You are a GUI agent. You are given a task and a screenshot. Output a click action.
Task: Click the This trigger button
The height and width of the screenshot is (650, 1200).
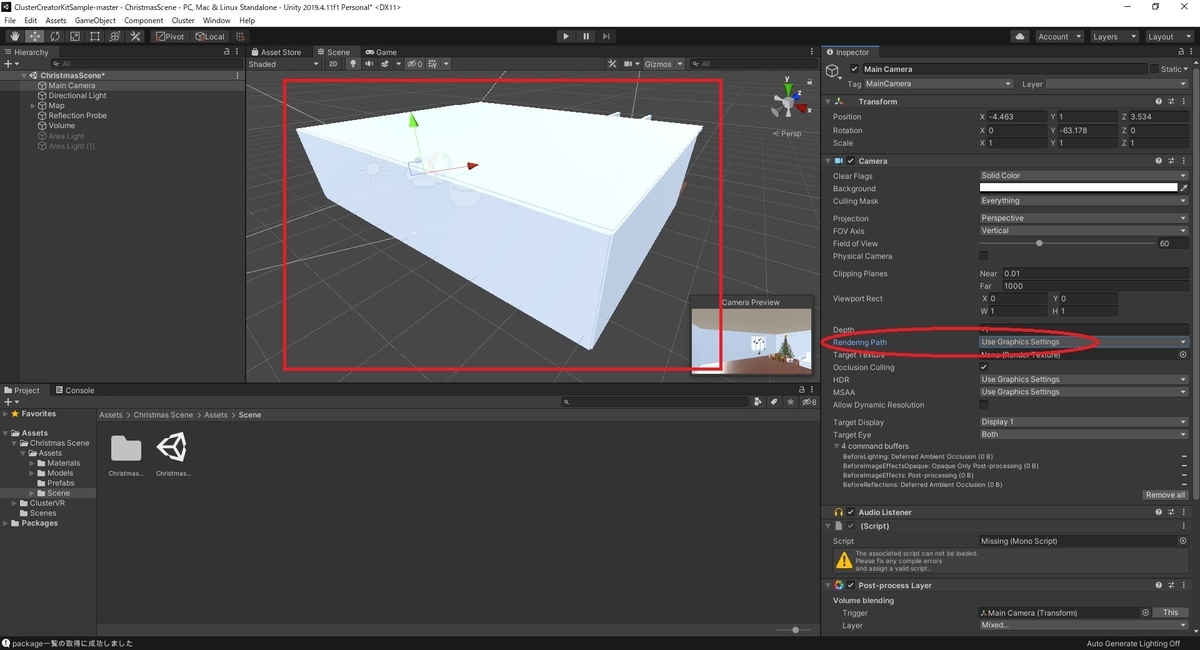1171,613
